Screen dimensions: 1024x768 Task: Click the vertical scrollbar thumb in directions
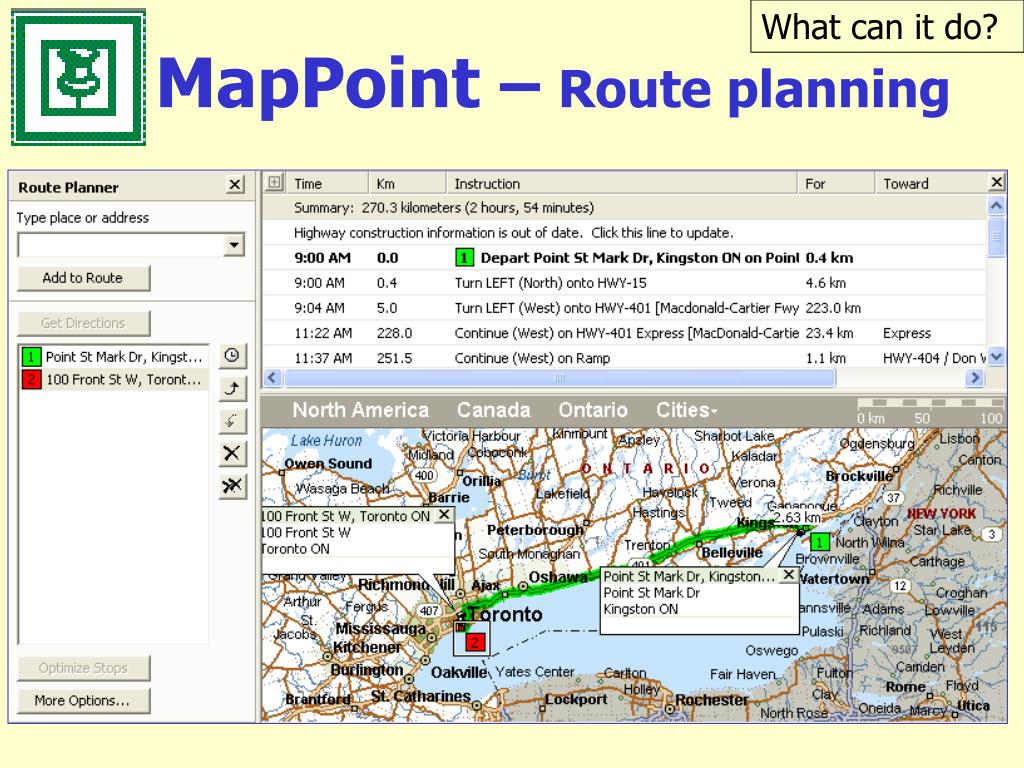[996, 236]
